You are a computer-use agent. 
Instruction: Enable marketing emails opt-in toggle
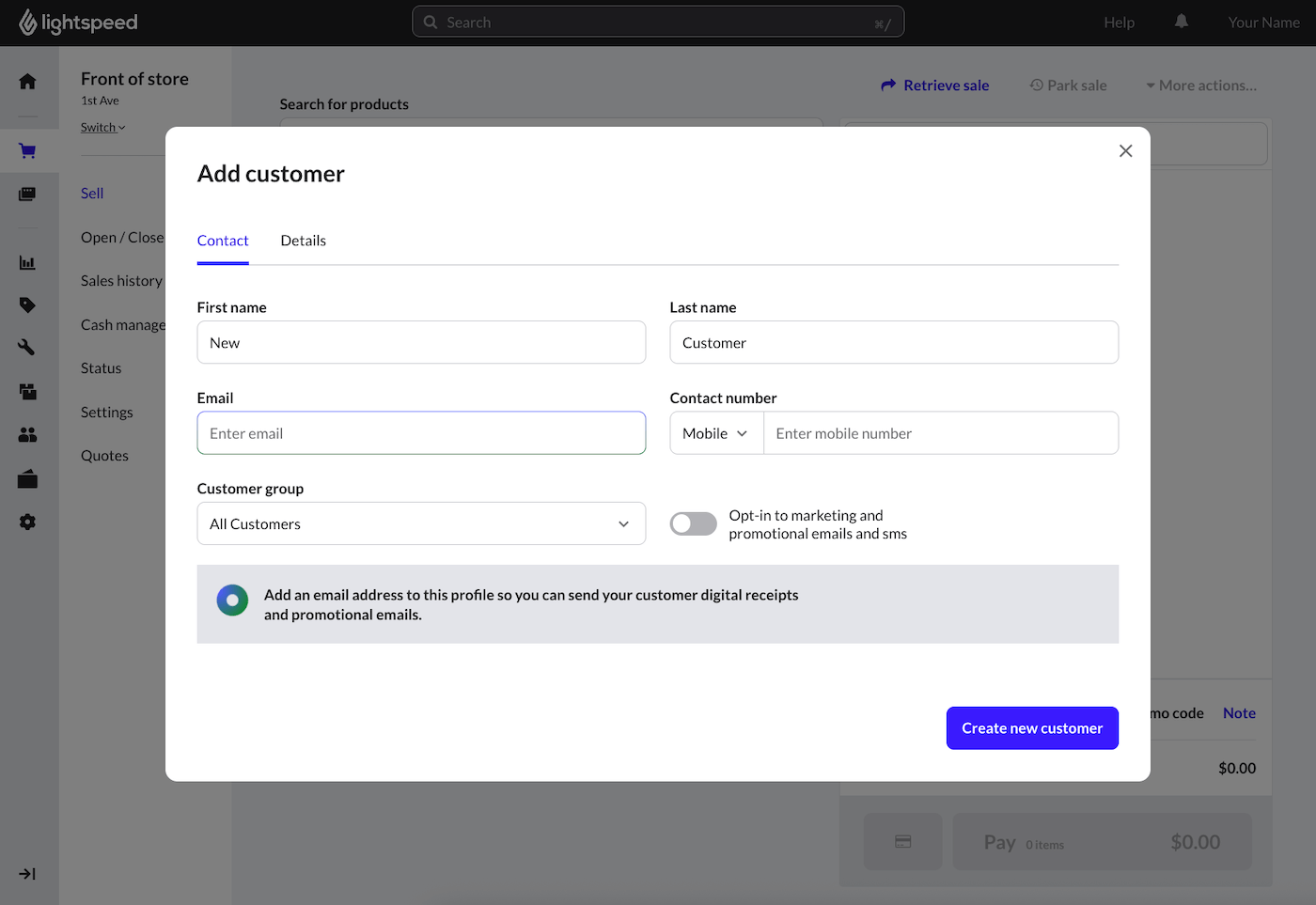[693, 524]
